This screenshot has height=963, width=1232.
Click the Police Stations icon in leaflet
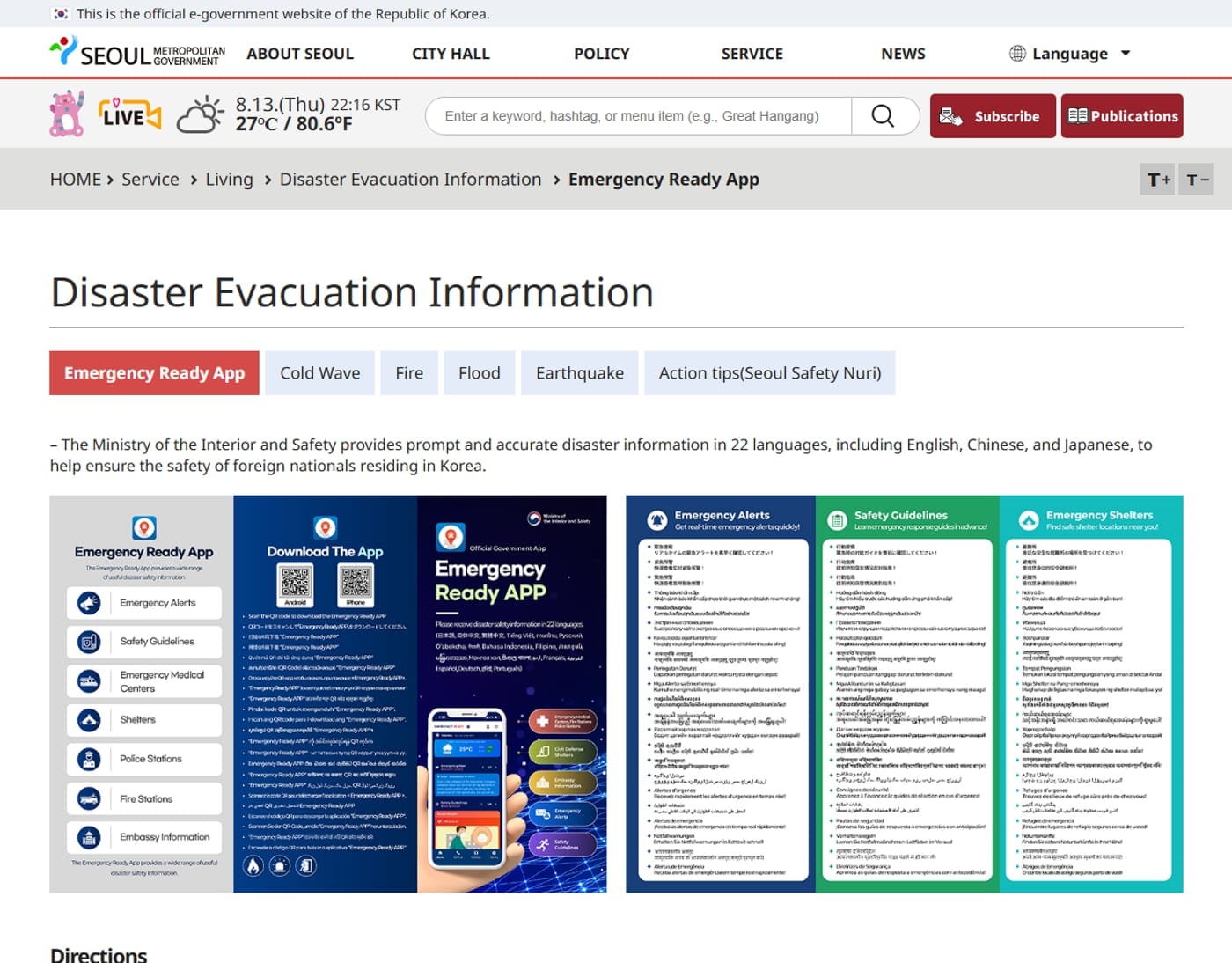tap(89, 759)
